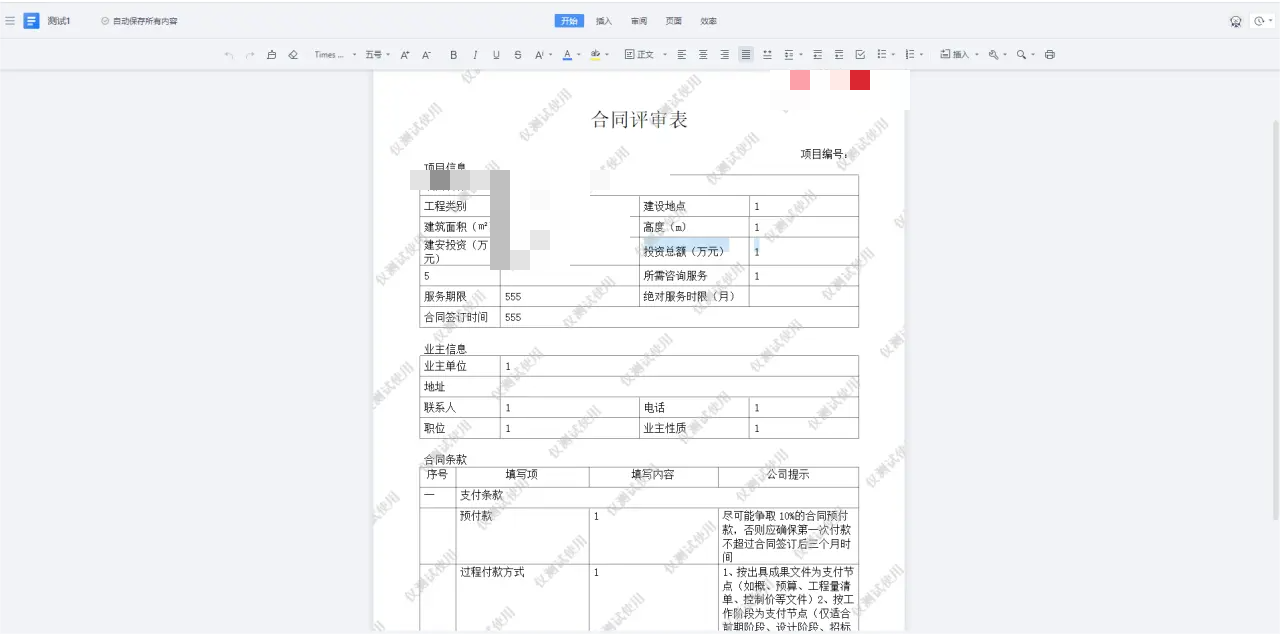Increase font size with A+ icon
1280x634 pixels.
(x=405, y=55)
